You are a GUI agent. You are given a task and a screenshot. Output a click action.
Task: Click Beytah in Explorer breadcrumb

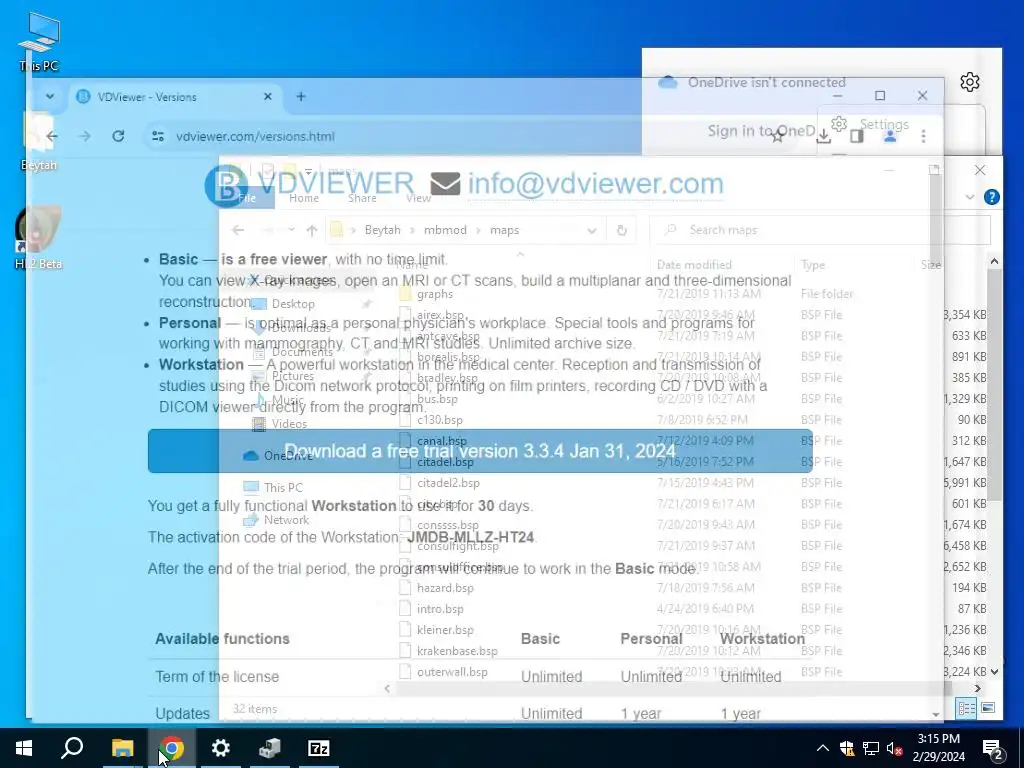[382, 230]
